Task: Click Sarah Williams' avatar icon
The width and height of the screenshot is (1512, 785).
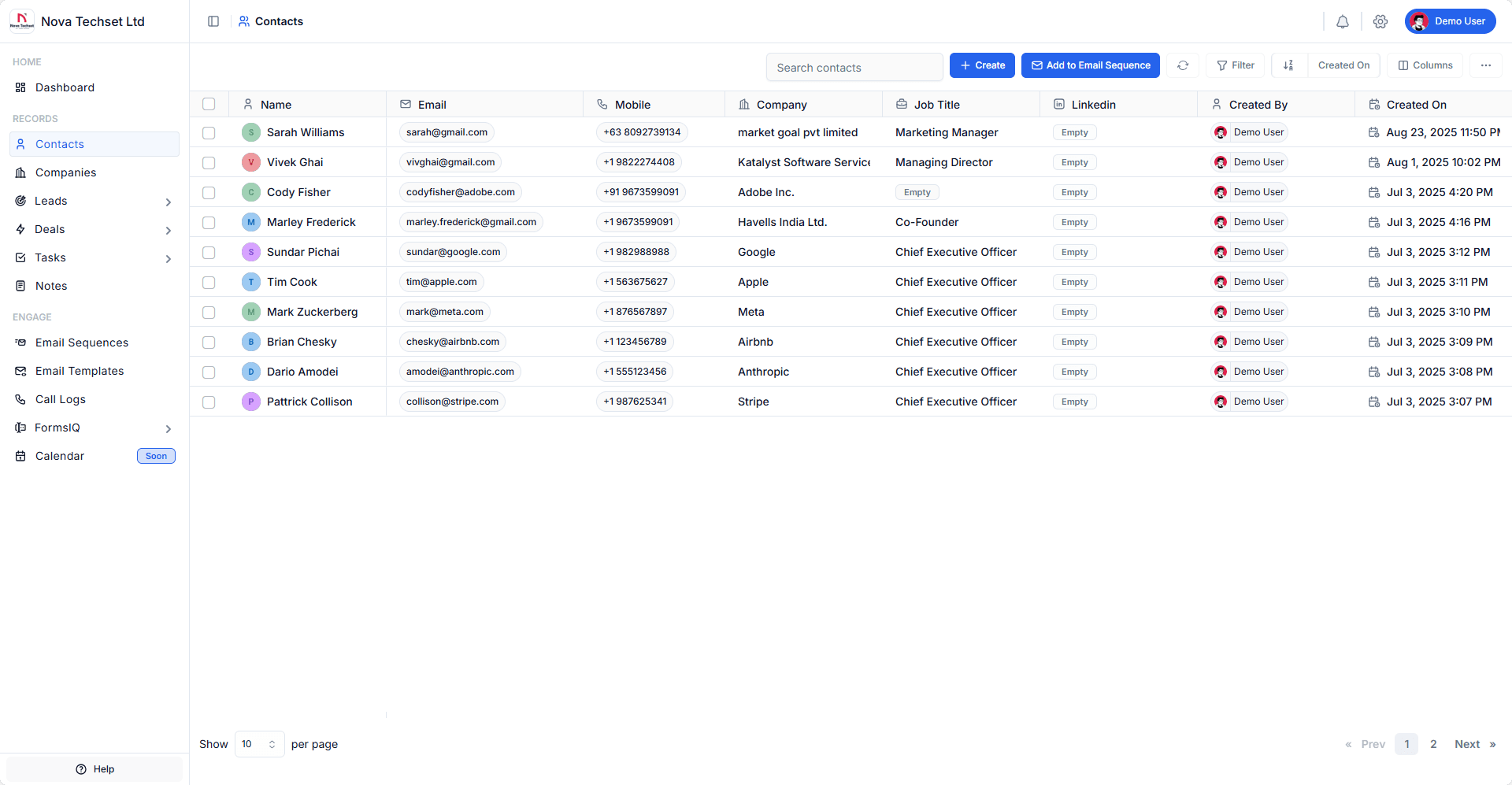Action: [x=251, y=132]
